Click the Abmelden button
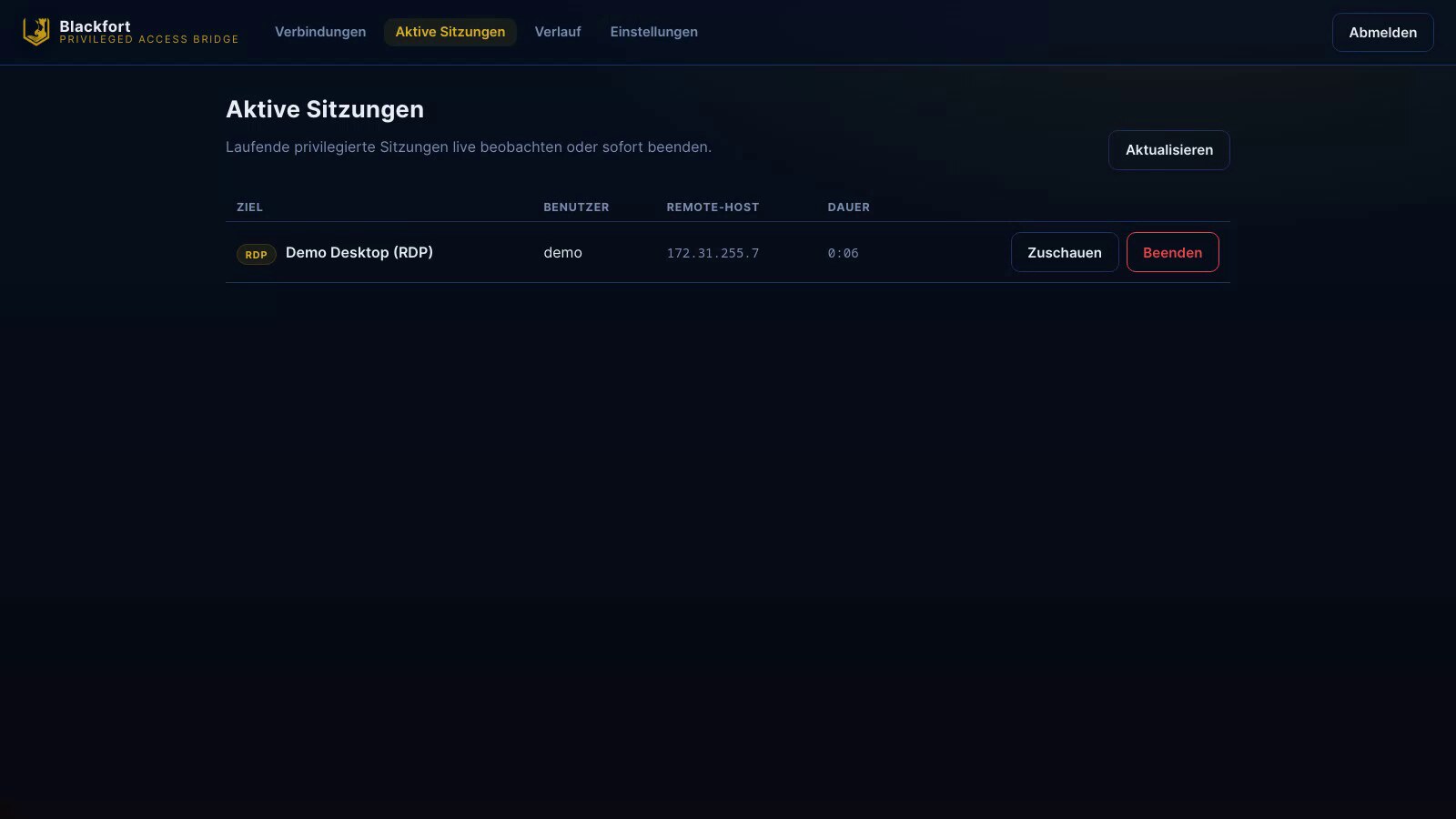This screenshot has width=1456, height=819. [x=1383, y=33]
